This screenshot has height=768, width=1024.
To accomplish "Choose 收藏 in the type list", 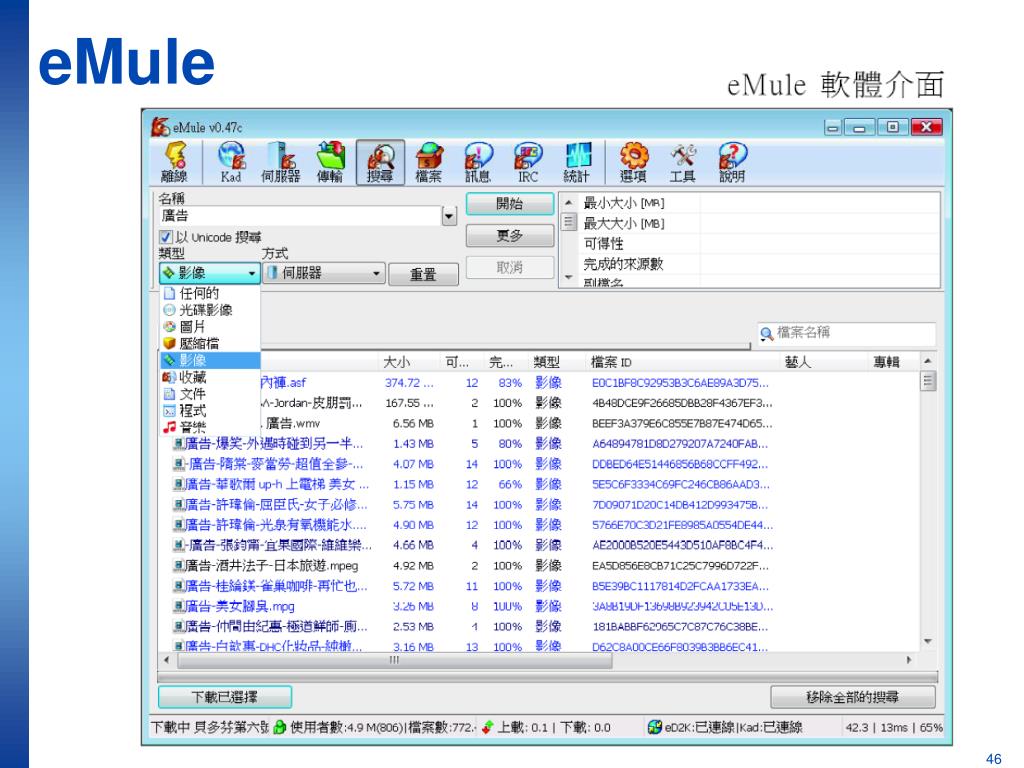I will (210, 377).
